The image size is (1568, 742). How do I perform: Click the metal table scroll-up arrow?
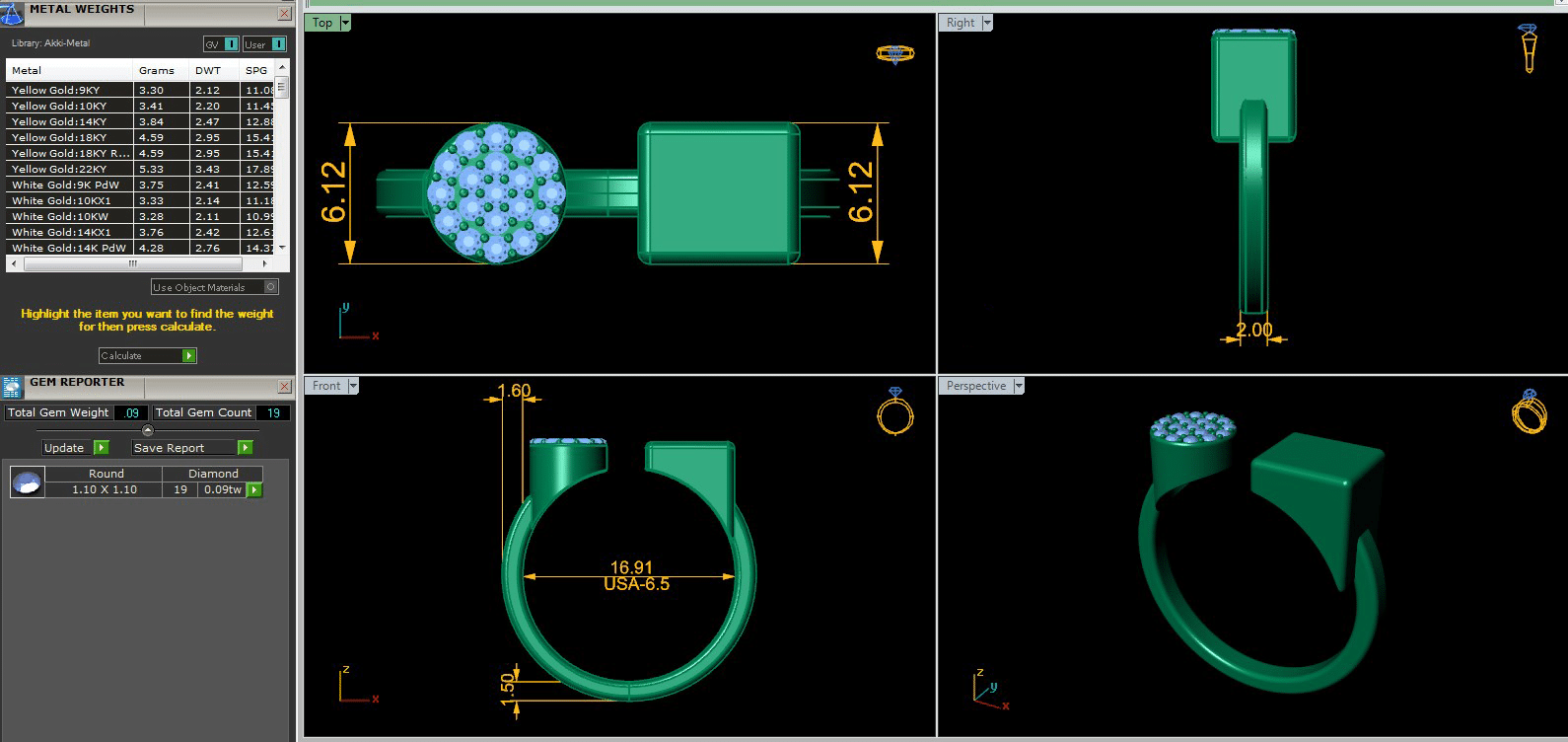282,67
